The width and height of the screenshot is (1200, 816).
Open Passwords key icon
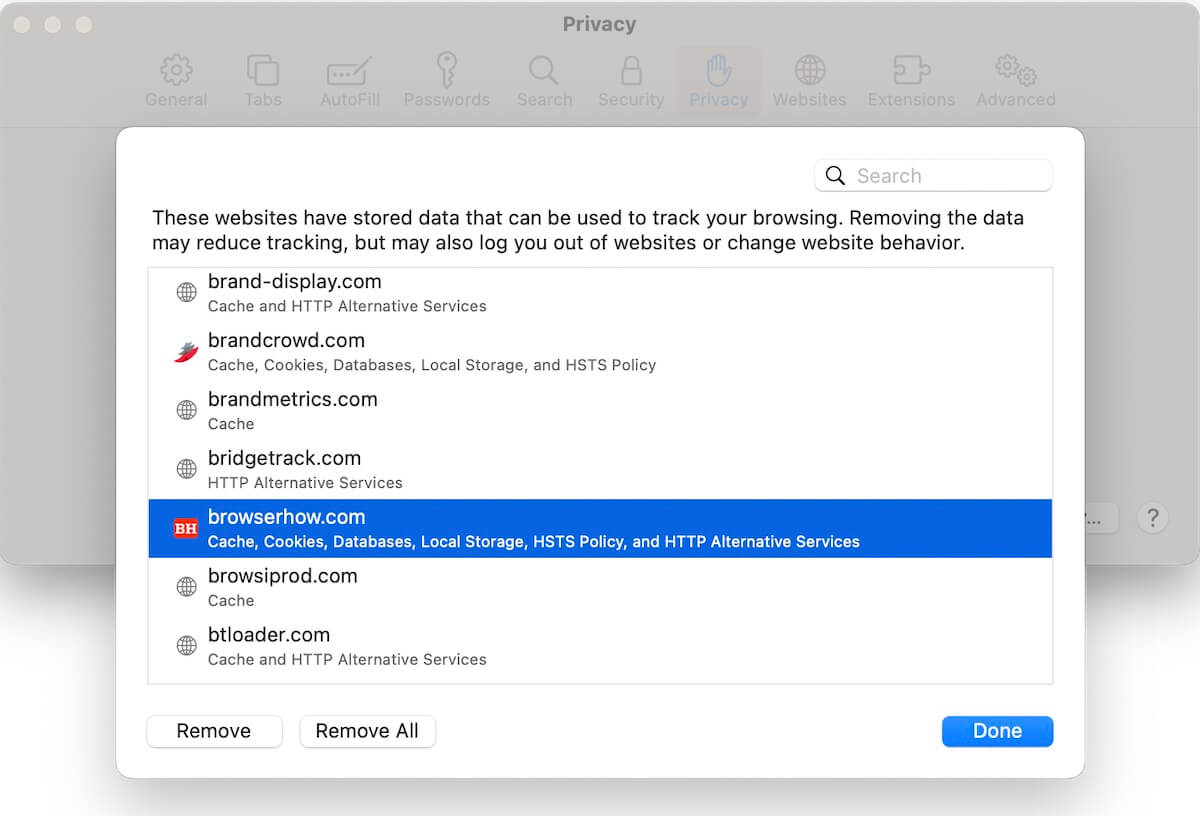447,70
